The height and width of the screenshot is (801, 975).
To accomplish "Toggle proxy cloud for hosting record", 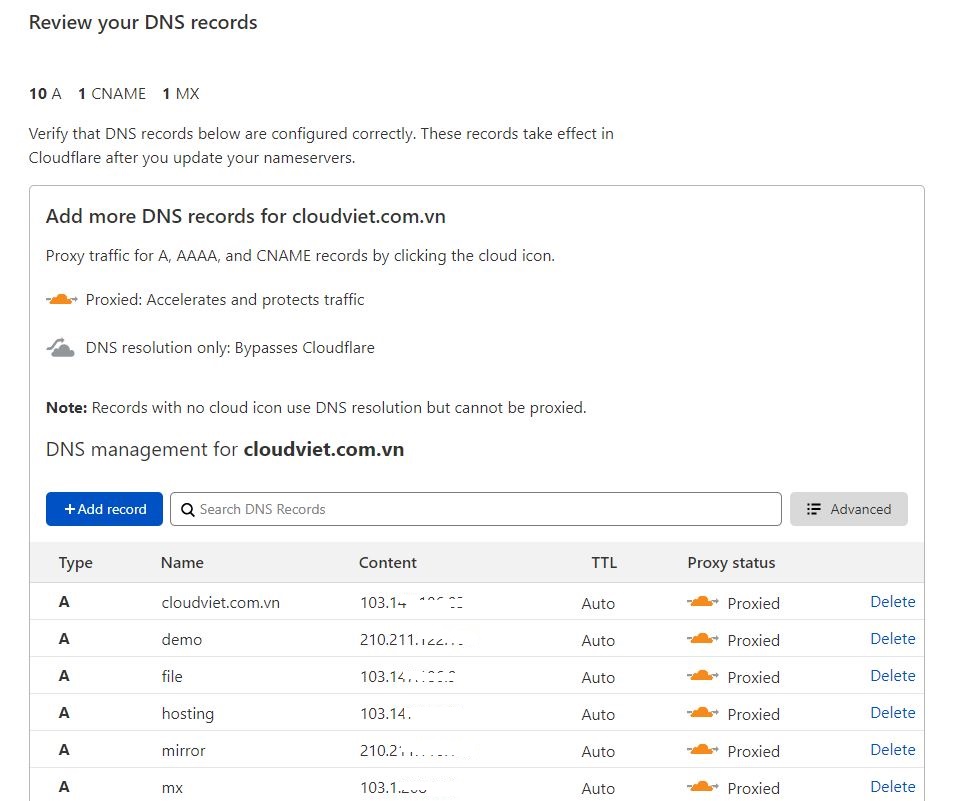I will point(703,713).
